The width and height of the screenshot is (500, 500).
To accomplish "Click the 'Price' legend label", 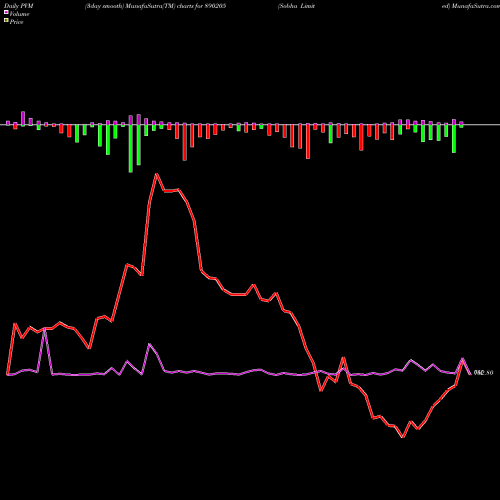I will click(x=16, y=22).
